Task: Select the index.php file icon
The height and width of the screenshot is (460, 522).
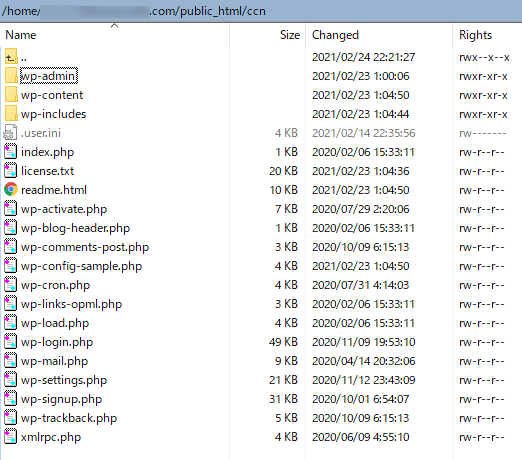Action: pyautogui.click(x=10, y=152)
